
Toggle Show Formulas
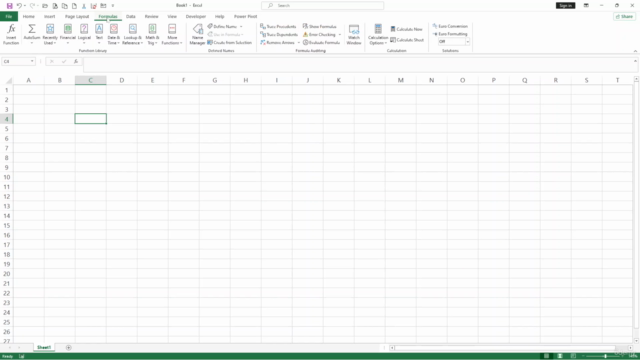(320, 27)
